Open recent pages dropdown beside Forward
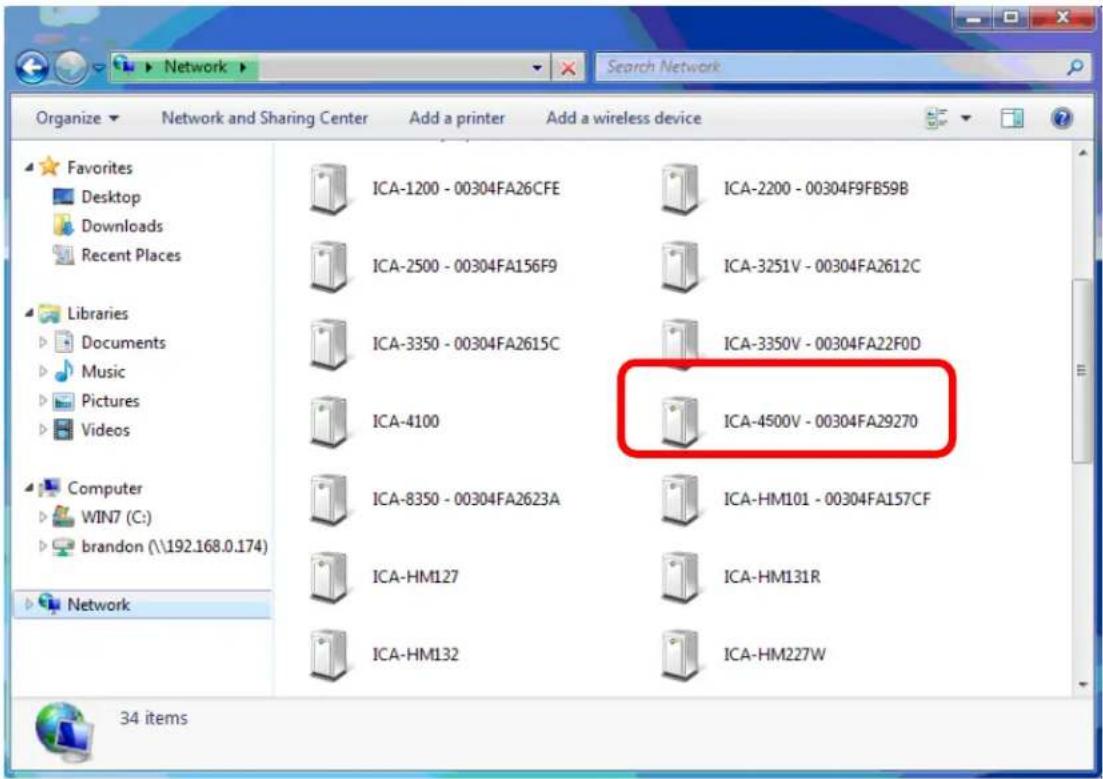The width and height of the screenshot is (1103, 779). tap(98, 68)
